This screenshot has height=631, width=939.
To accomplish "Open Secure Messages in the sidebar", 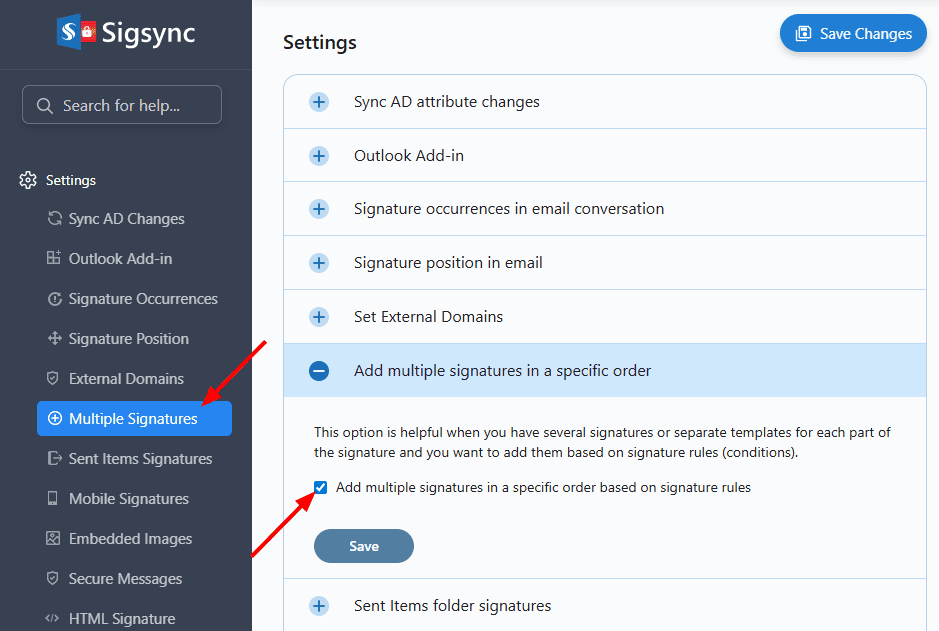I will (x=125, y=579).
